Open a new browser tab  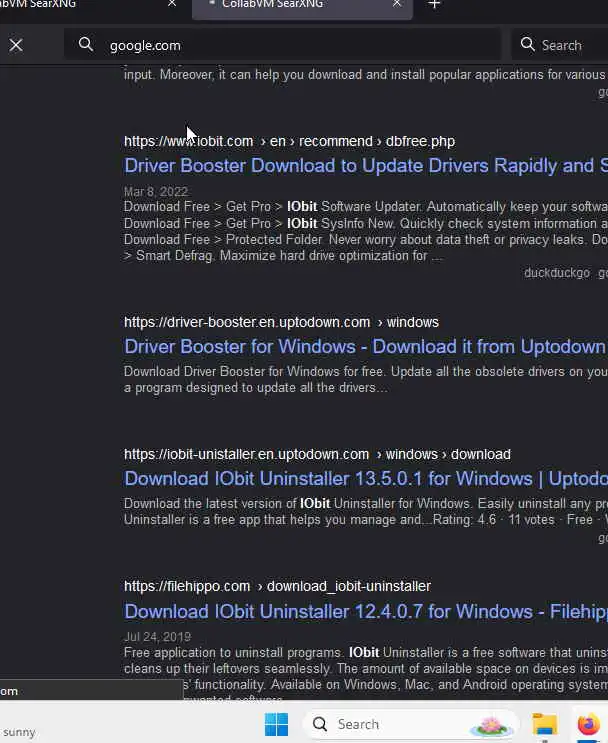point(435,4)
